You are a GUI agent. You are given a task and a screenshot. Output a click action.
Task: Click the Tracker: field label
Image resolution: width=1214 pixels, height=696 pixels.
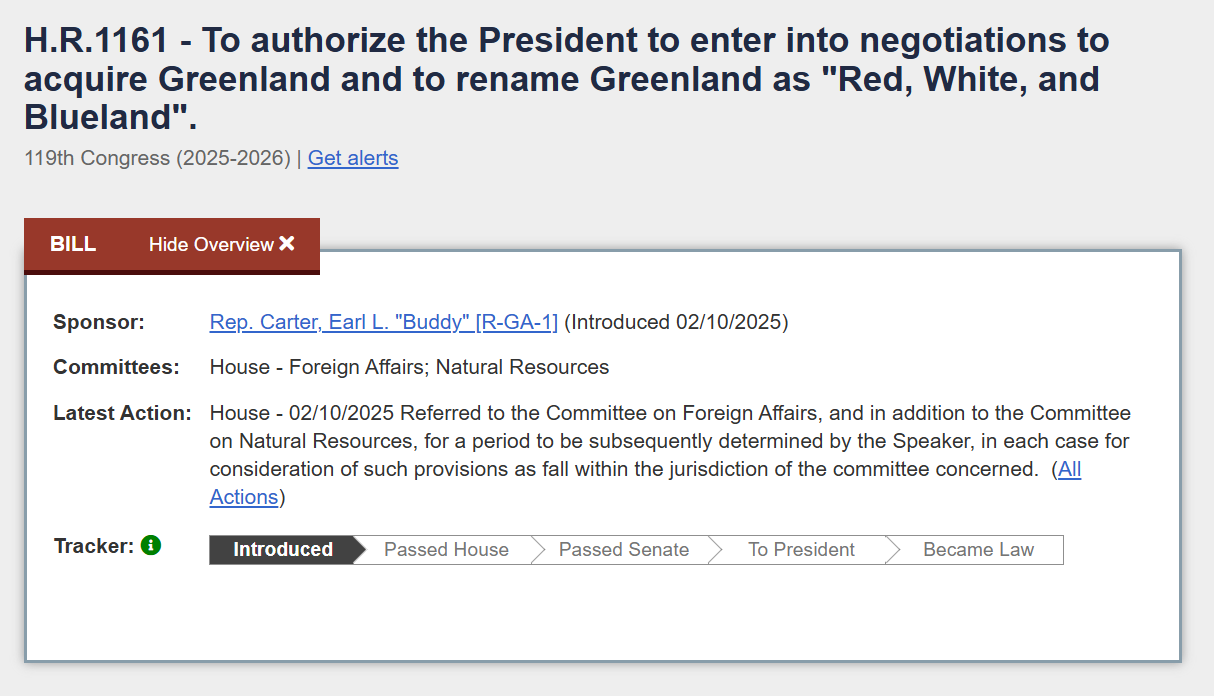[x=94, y=546]
